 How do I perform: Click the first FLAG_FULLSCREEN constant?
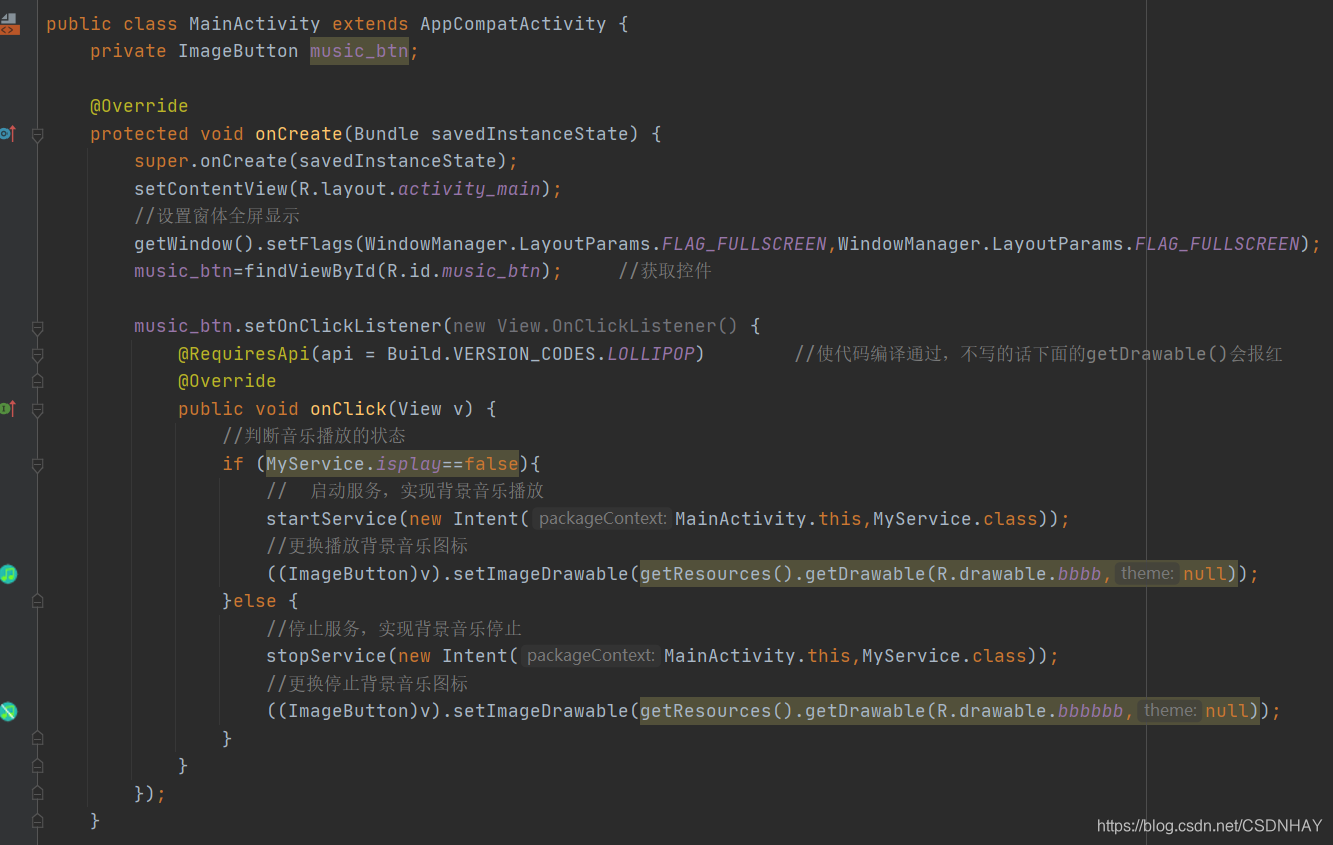744,244
